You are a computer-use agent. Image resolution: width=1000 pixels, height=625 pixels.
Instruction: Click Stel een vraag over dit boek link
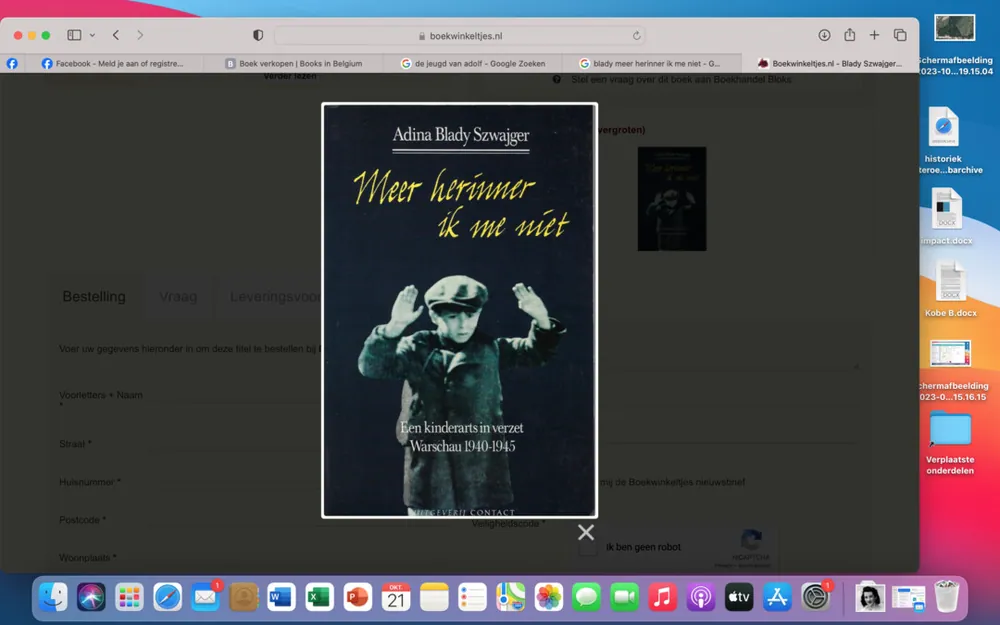(681, 79)
